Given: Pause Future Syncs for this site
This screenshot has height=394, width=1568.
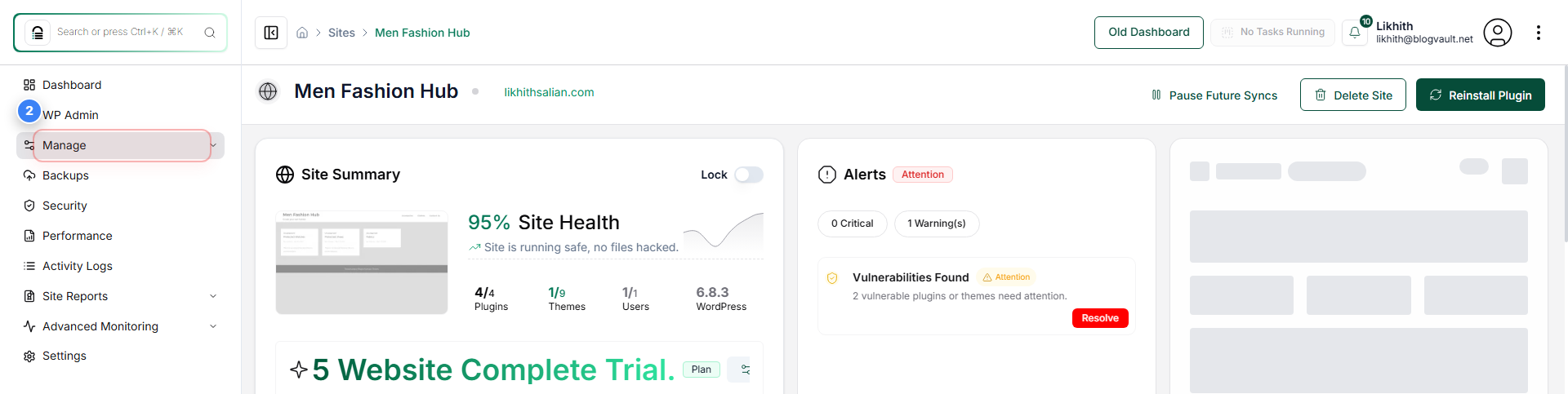Looking at the screenshot, I should point(1214,95).
